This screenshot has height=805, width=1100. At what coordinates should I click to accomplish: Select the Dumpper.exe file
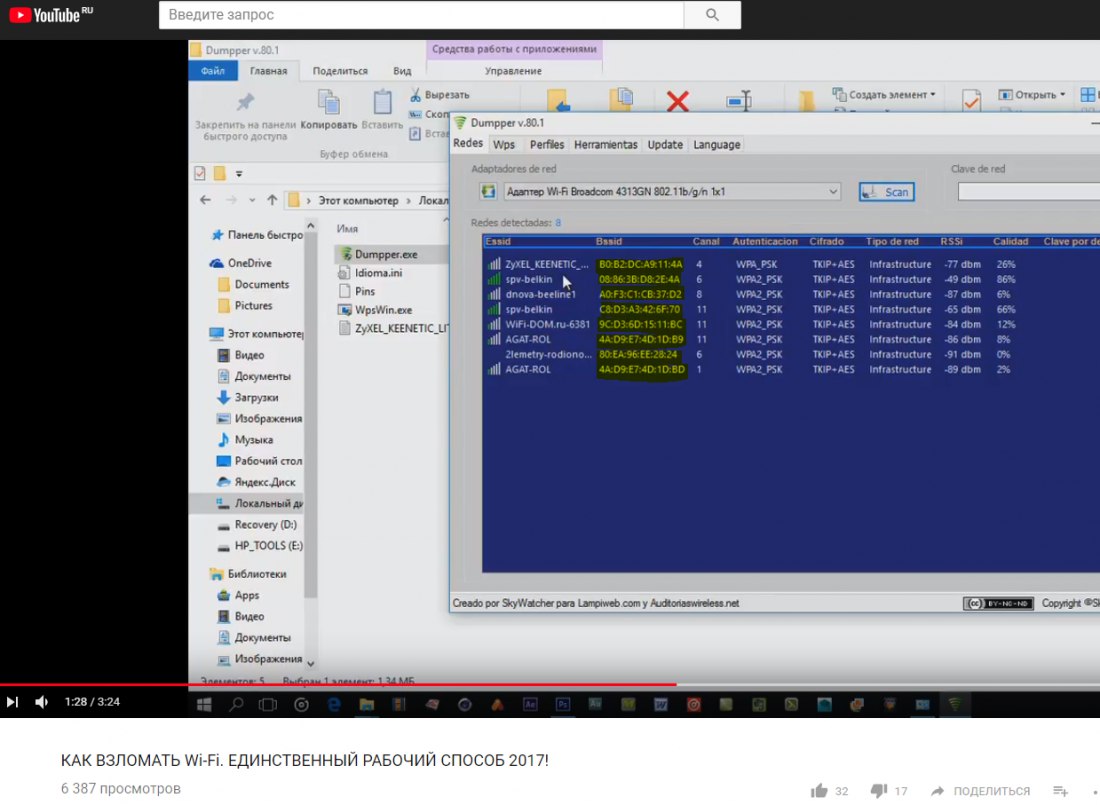pos(387,254)
